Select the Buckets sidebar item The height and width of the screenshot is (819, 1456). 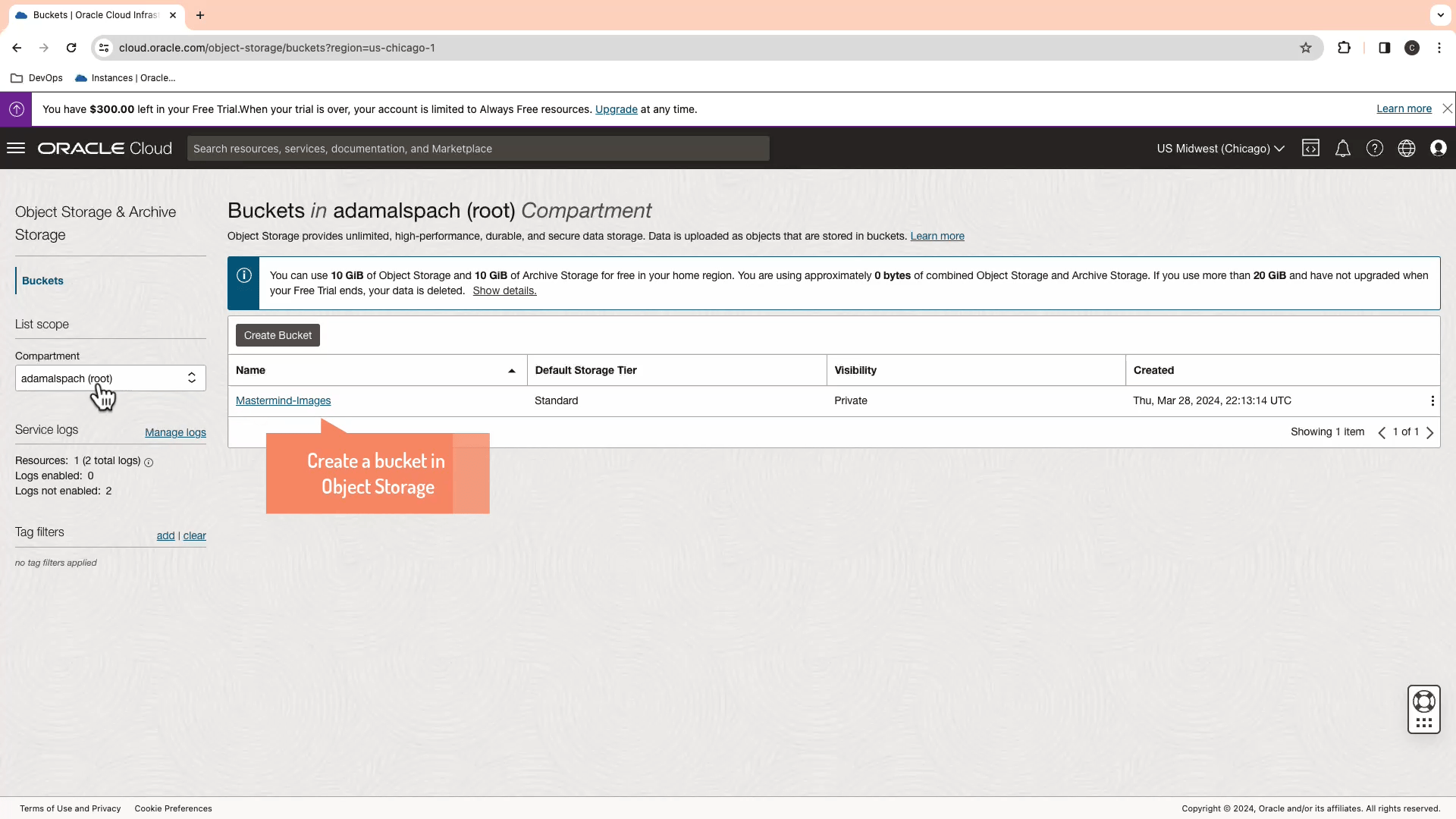pos(42,281)
